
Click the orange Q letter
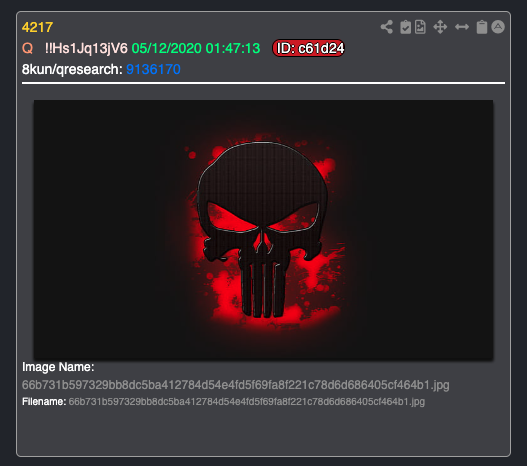coord(28,48)
